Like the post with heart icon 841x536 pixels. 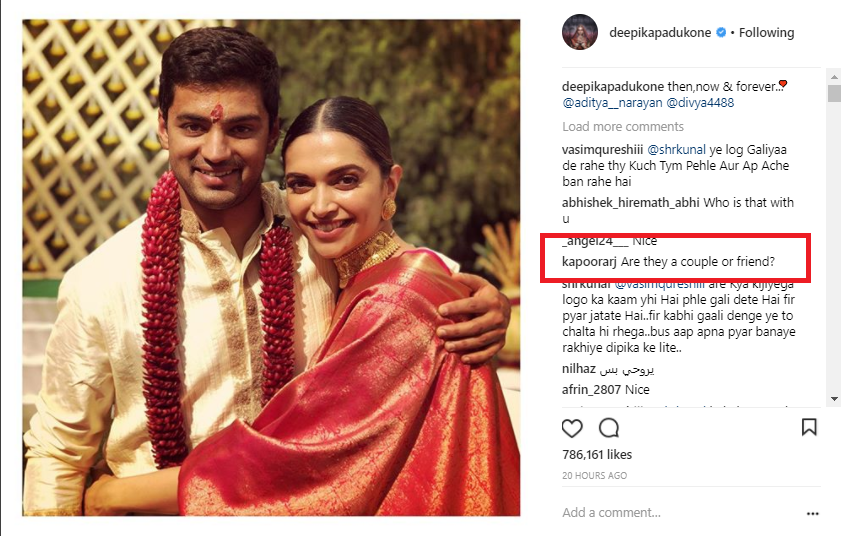click(x=572, y=428)
